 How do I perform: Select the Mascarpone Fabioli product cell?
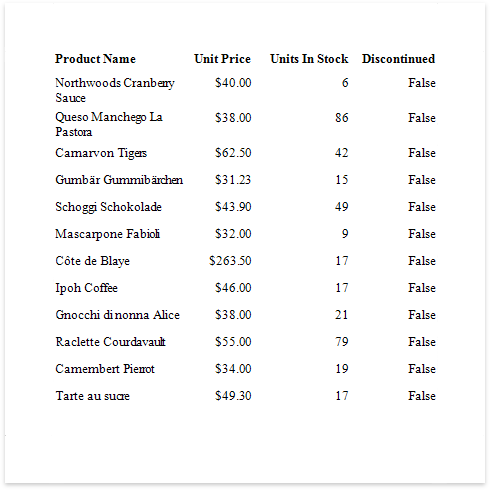(x=107, y=234)
